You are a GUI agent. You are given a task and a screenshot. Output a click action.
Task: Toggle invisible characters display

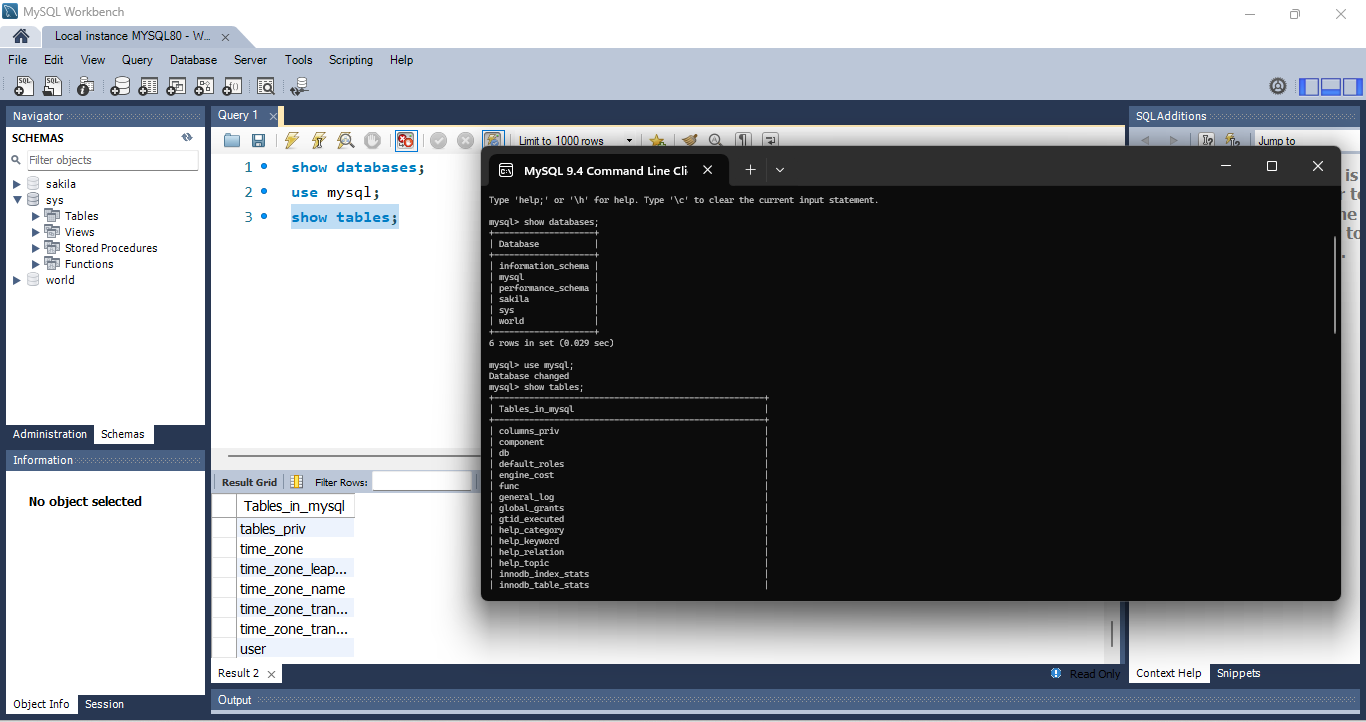[743, 141]
